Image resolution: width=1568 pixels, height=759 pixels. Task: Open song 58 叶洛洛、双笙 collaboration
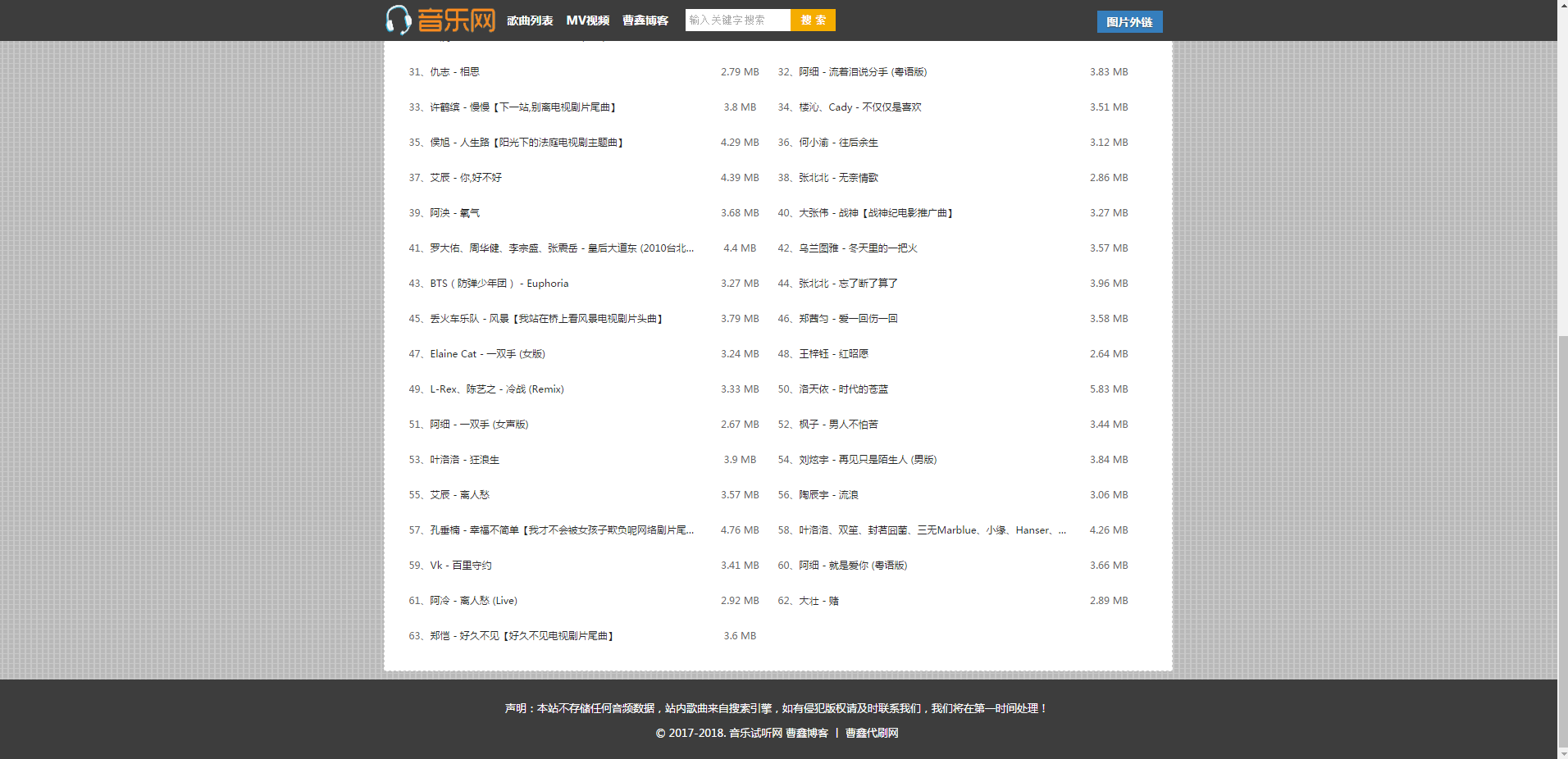(x=932, y=530)
